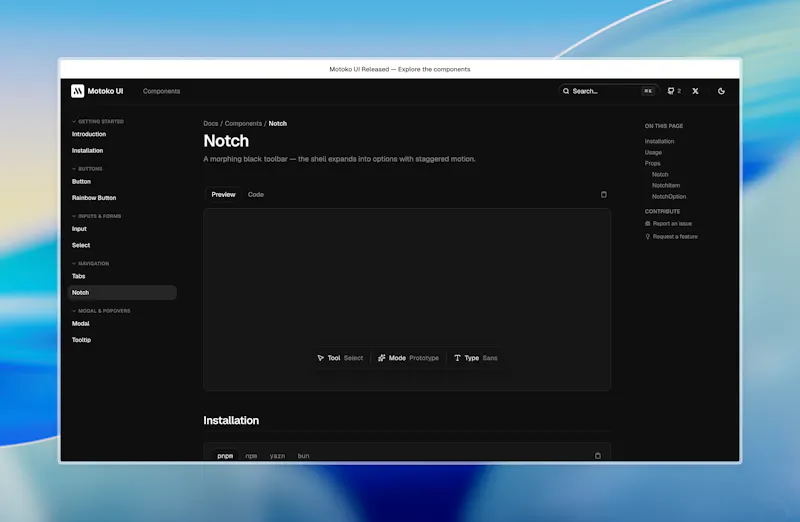800x522 pixels.
Task: Click the Select value in notch toolbar
Action: pyautogui.click(x=353, y=358)
